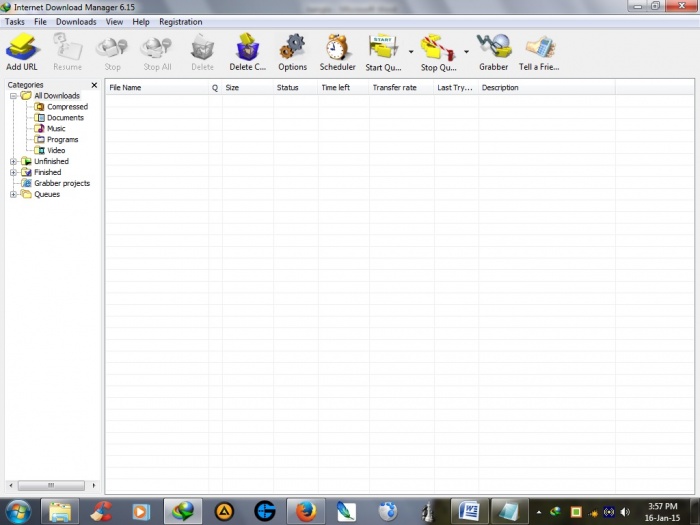
Task: Open the Stop Queue dropdown arrow
Action: tap(466, 52)
